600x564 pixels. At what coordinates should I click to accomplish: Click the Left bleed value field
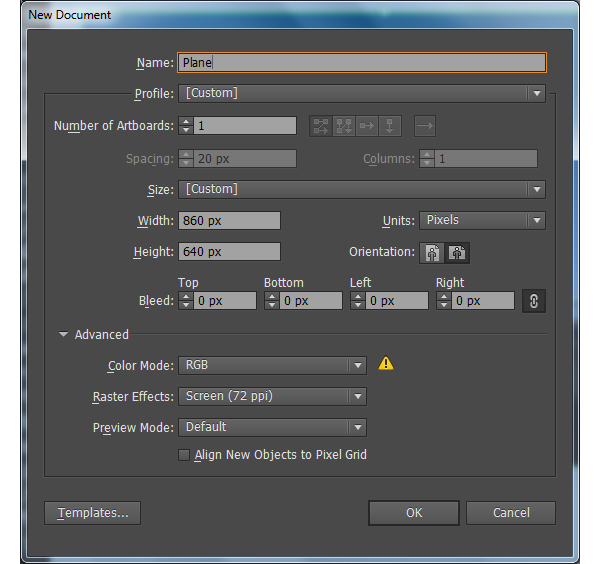tap(397, 301)
